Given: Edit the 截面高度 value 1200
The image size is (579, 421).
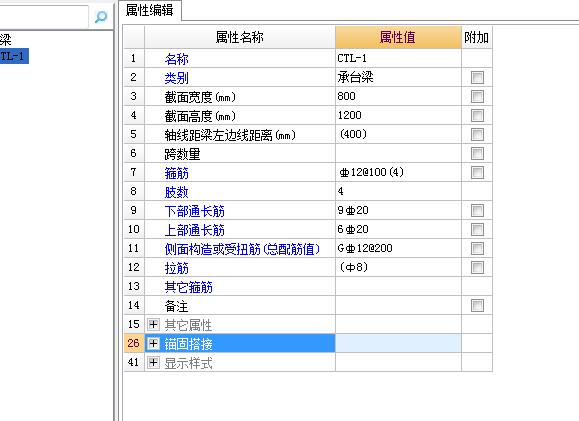Looking at the screenshot, I should 398,115.
